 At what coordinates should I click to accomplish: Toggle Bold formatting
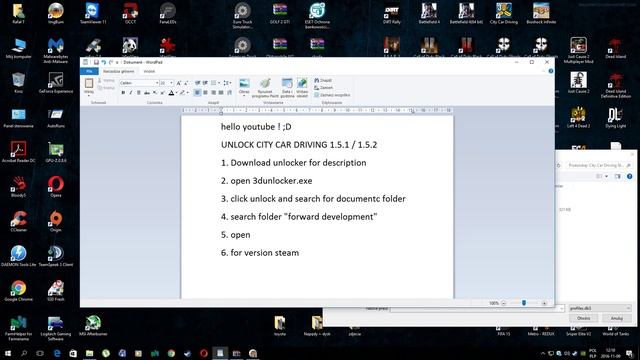tap(123, 93)
